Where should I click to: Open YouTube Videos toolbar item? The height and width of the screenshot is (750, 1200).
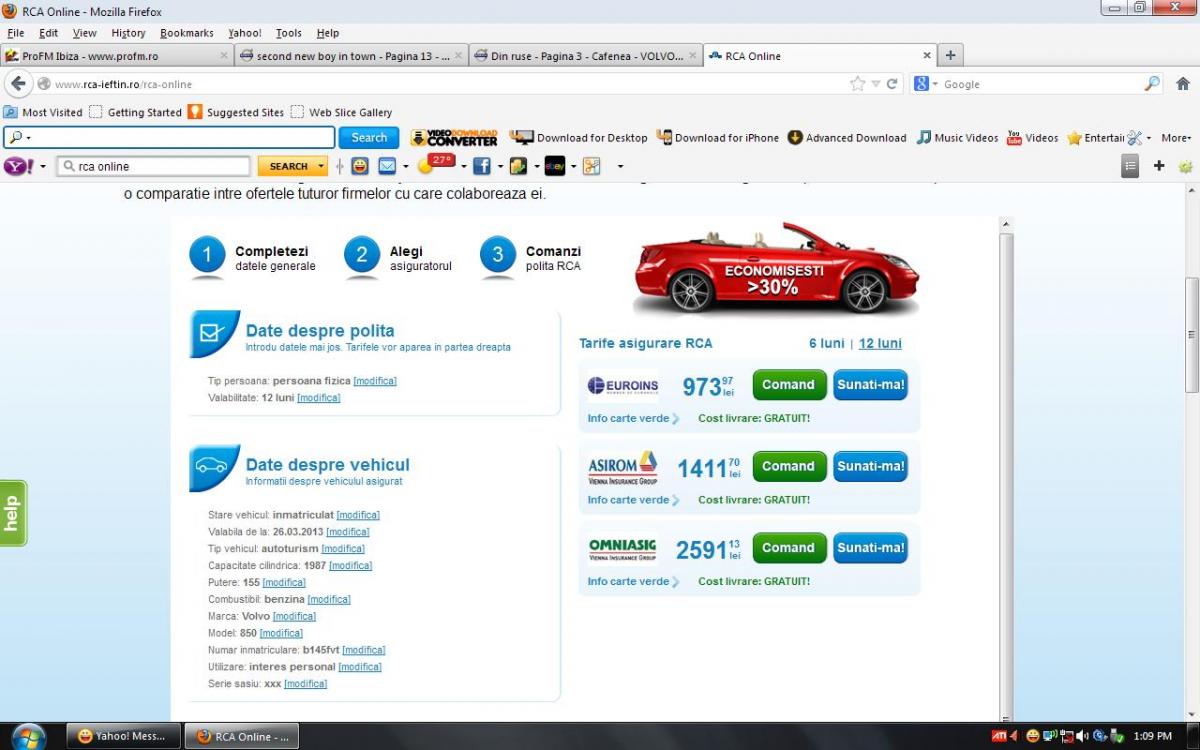pyautogui.click(x=1032, y=138)
